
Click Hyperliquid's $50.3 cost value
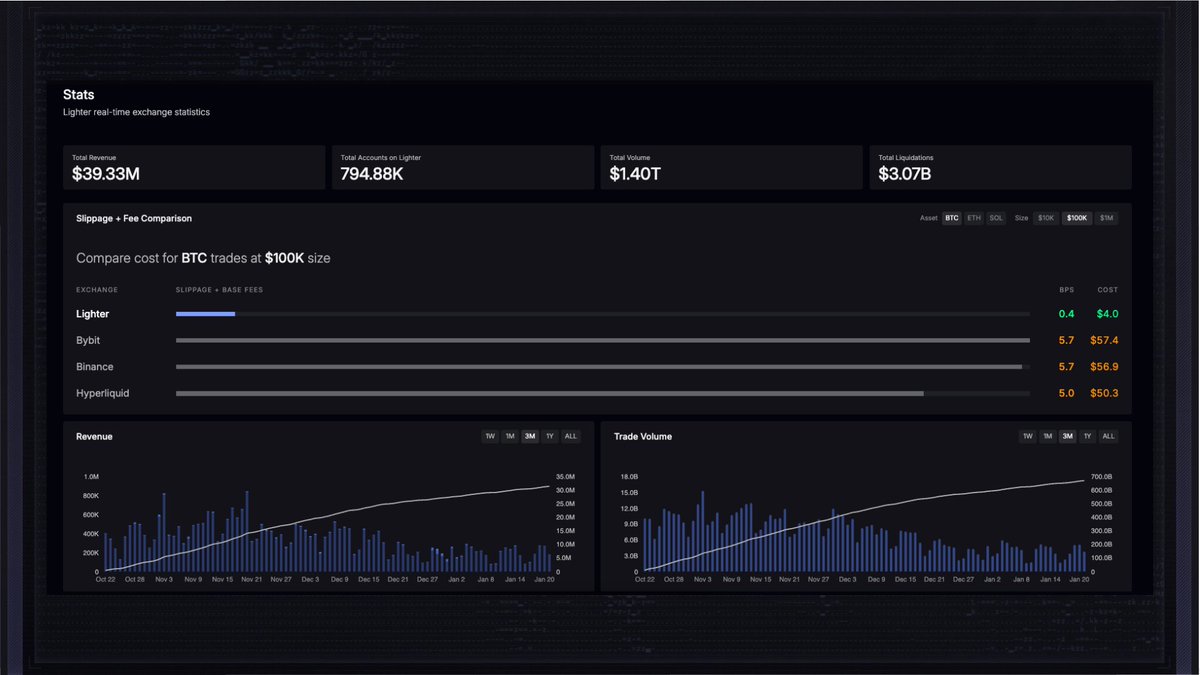pos(1104,393)
